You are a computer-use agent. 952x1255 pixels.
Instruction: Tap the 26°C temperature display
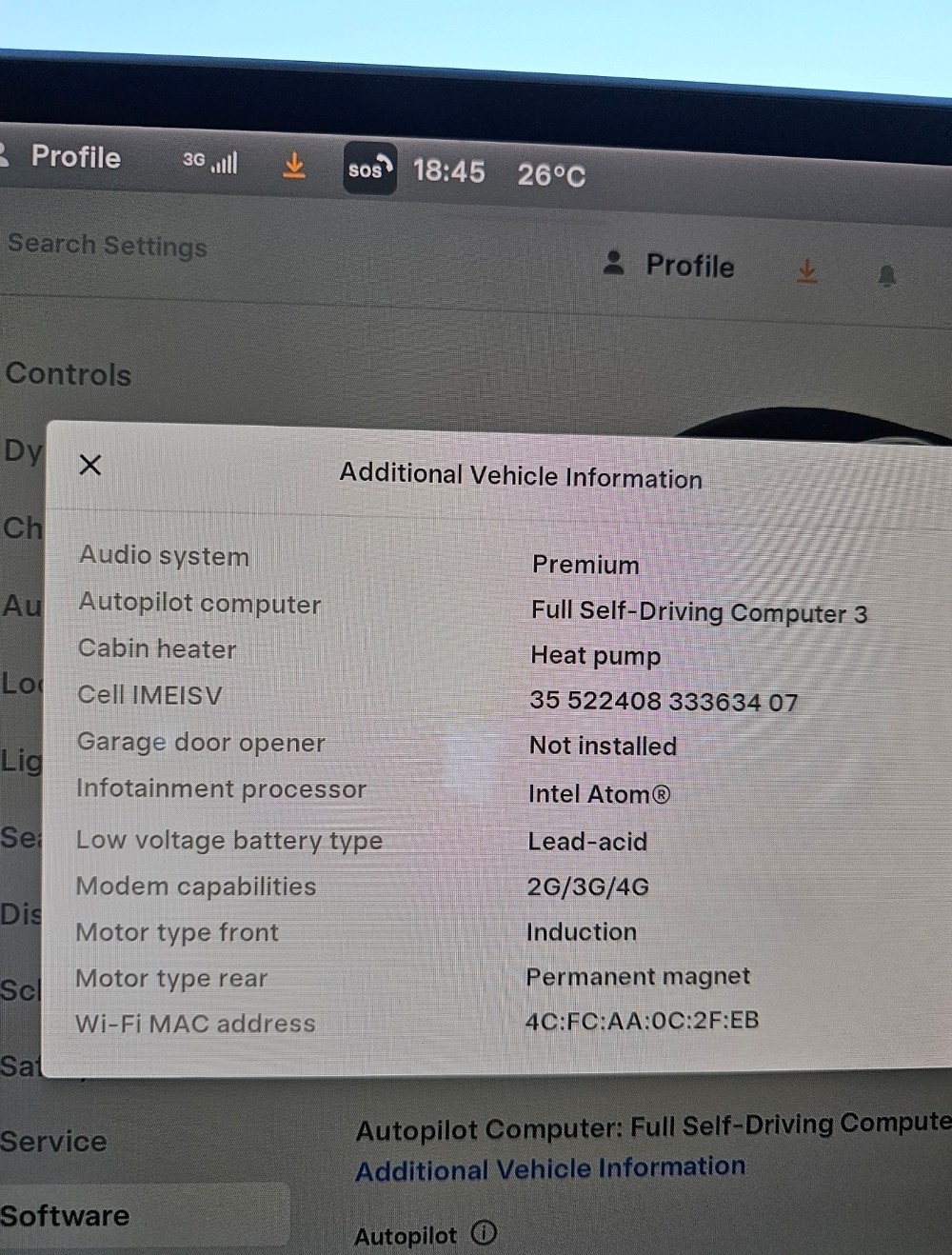[x=551, y=175]
